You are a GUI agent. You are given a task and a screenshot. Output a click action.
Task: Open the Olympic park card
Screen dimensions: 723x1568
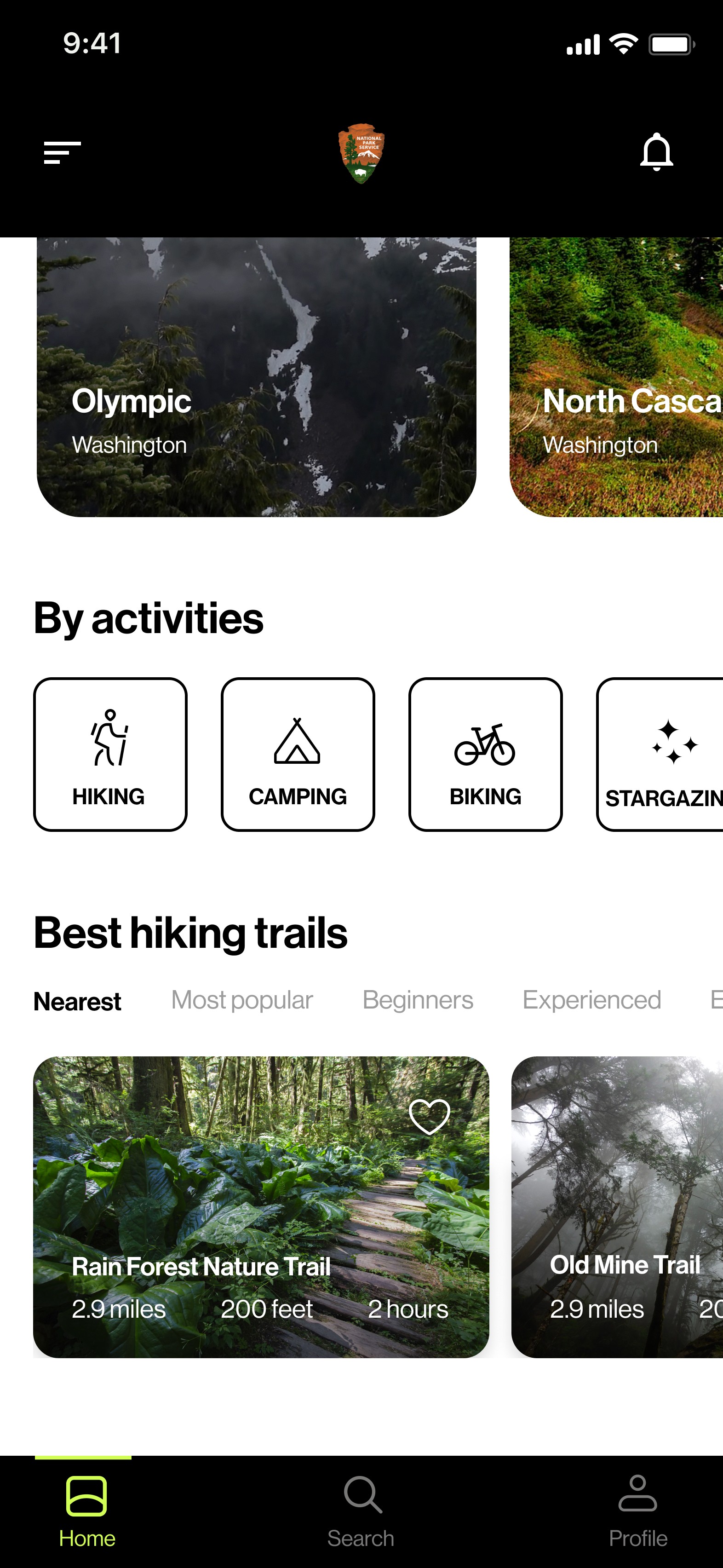[256, 377]
